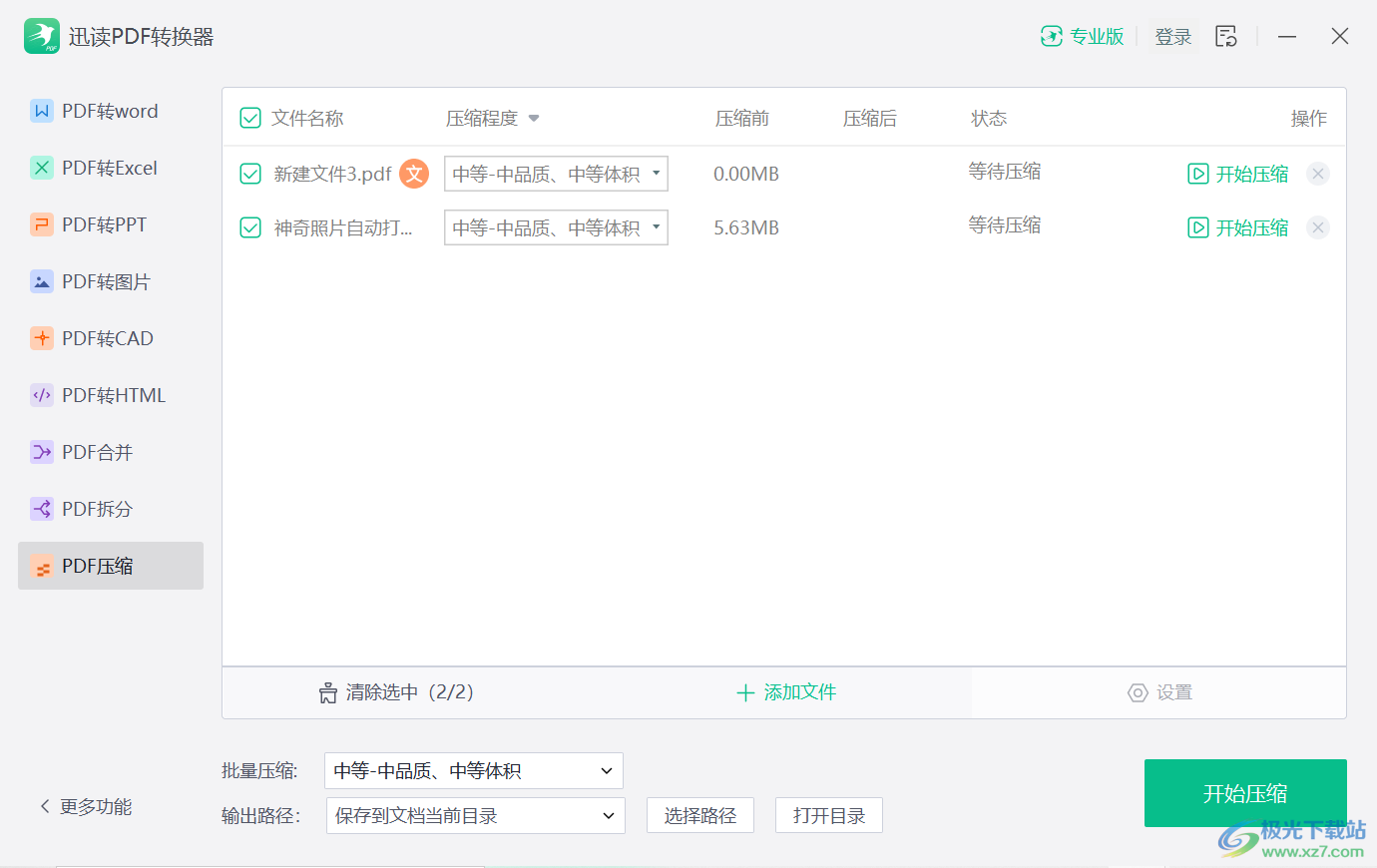Click the plus icon for 添加文件
Image resolution: width=1377 pixels, height=868 pixels.
pyautogui.click(x=745, y=692)
